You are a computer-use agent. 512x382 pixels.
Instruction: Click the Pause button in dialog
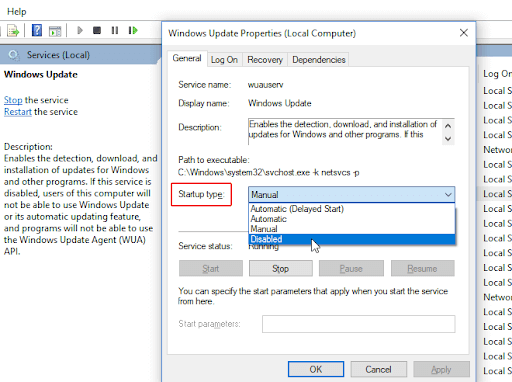pyautogui.click(x=351, y=268)
